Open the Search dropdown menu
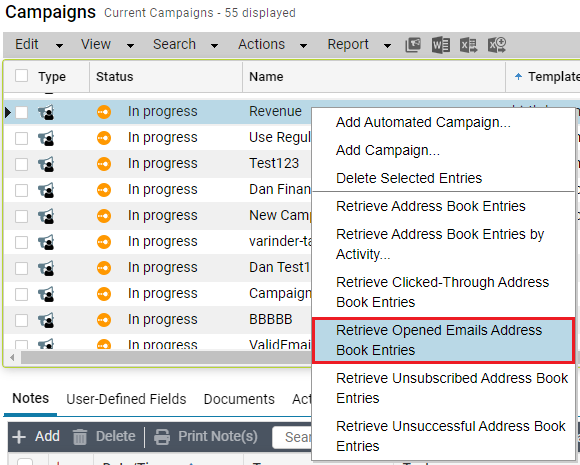This screenshot has height=465, width=580. 185,45
